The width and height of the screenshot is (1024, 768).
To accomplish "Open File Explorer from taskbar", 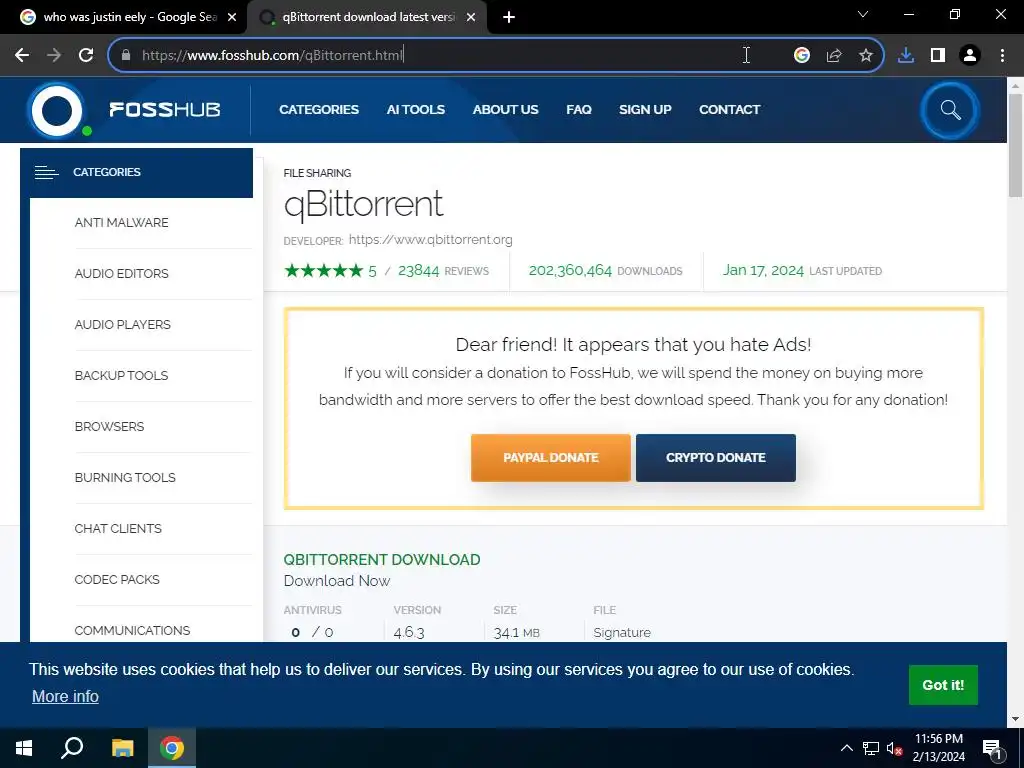I will click(122, 748).
